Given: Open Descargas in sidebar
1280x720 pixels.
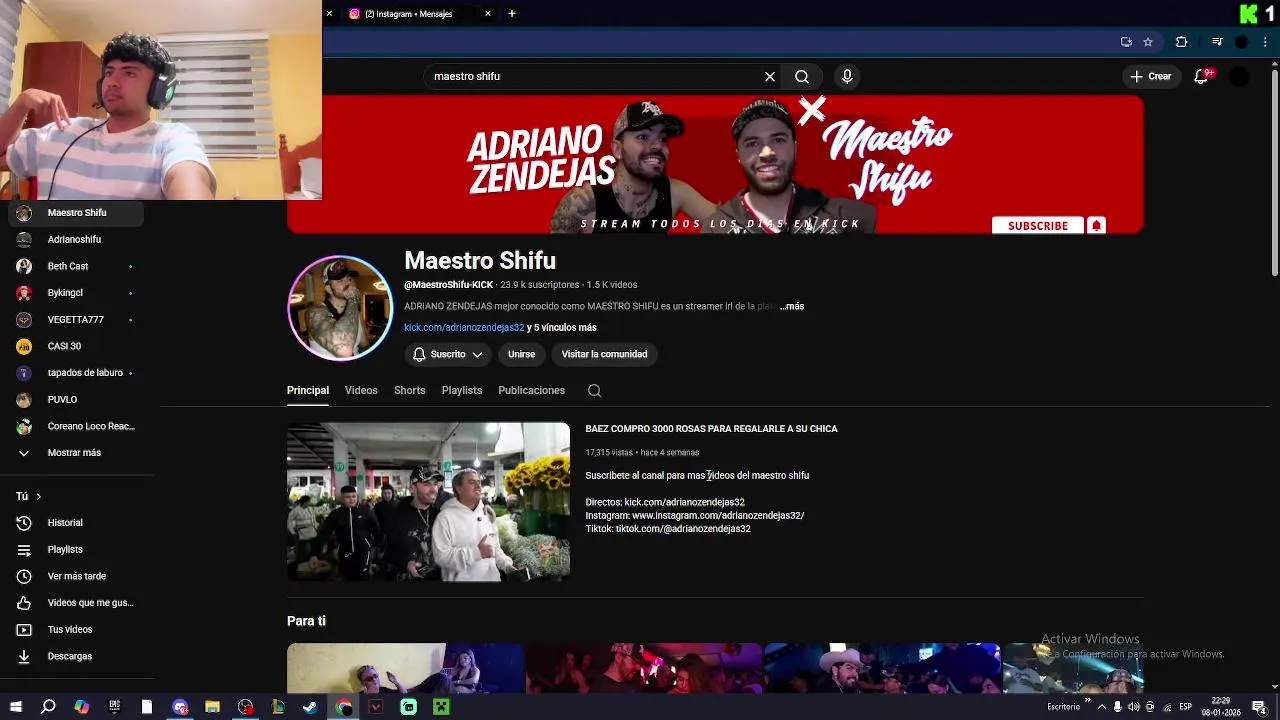Looking at the screenshot, I should pos(72,656).
